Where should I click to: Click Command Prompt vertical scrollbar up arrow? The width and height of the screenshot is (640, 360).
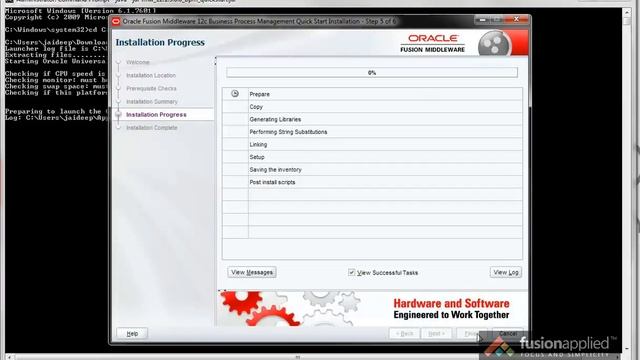pos(627,12)
